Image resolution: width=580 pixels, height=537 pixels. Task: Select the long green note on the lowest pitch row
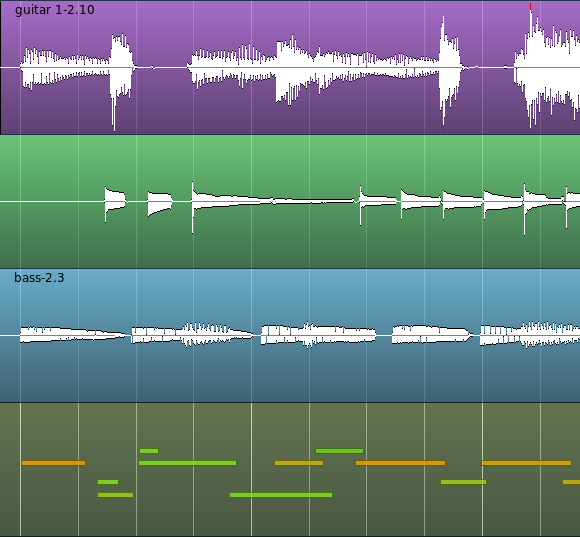(x=281, y=495)
